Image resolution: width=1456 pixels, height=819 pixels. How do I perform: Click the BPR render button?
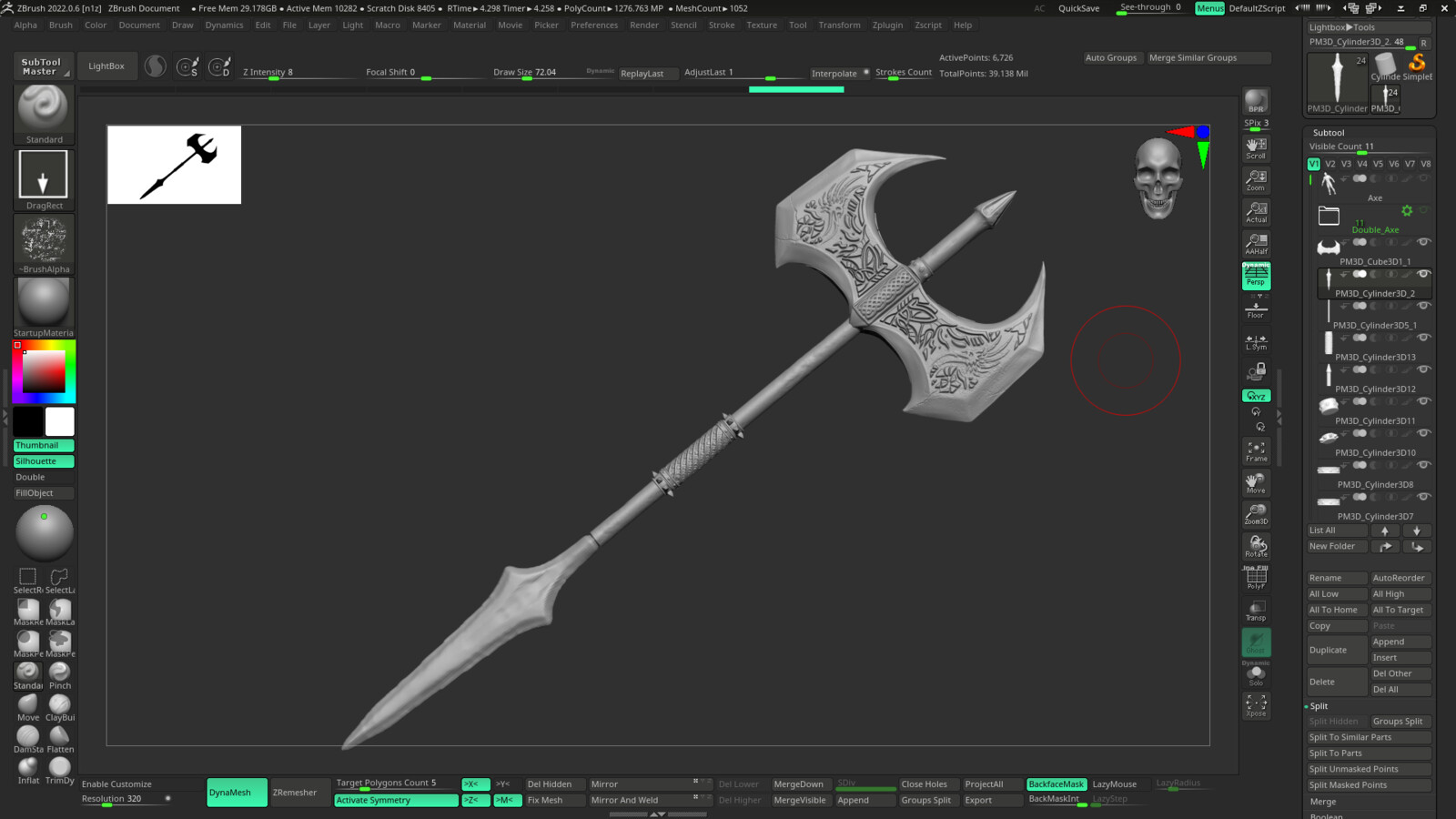coord(1256,102)
